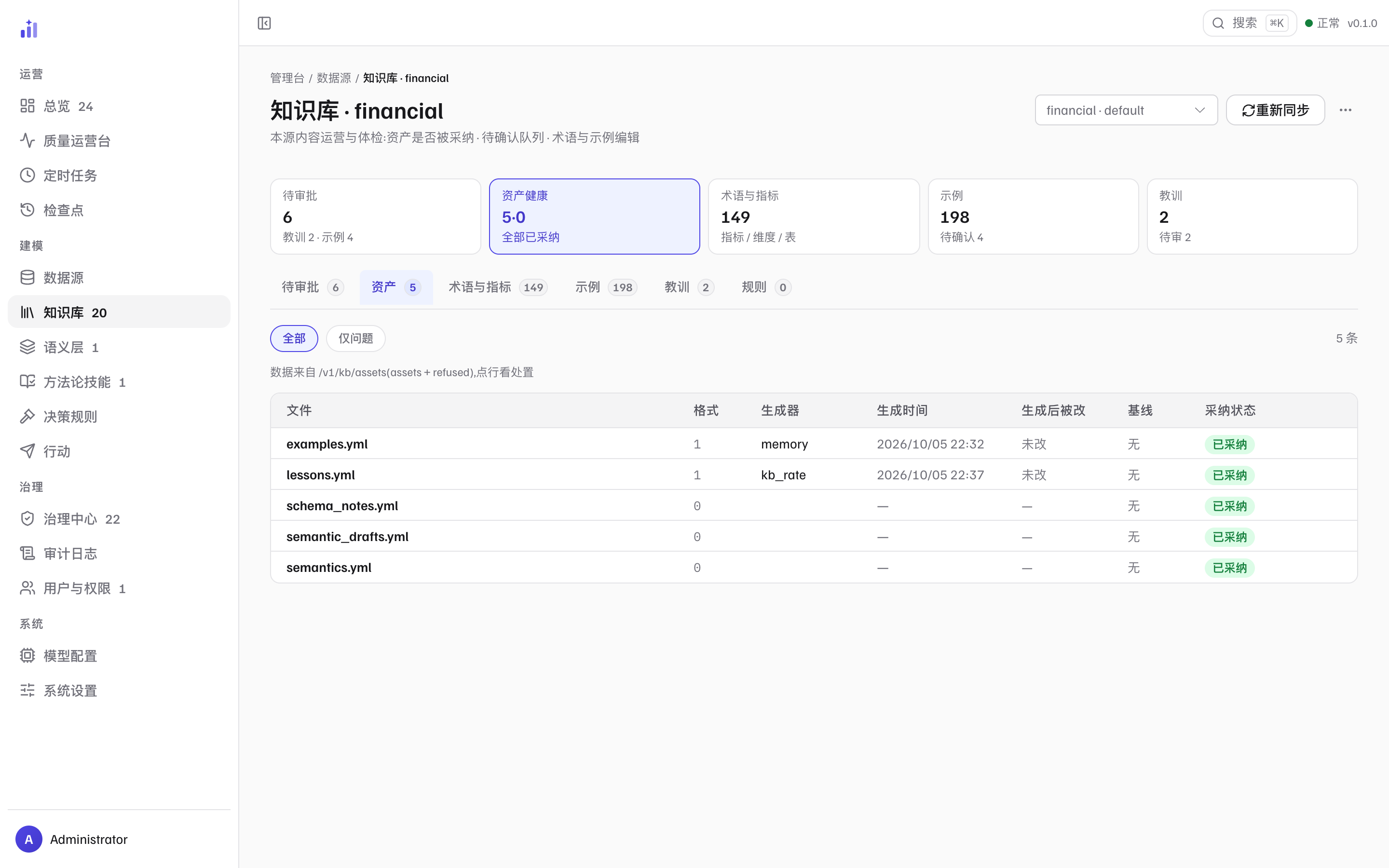Collapse the sidebar panel icon
This screenshot has height=868, width=1389.
click(264, 23)
